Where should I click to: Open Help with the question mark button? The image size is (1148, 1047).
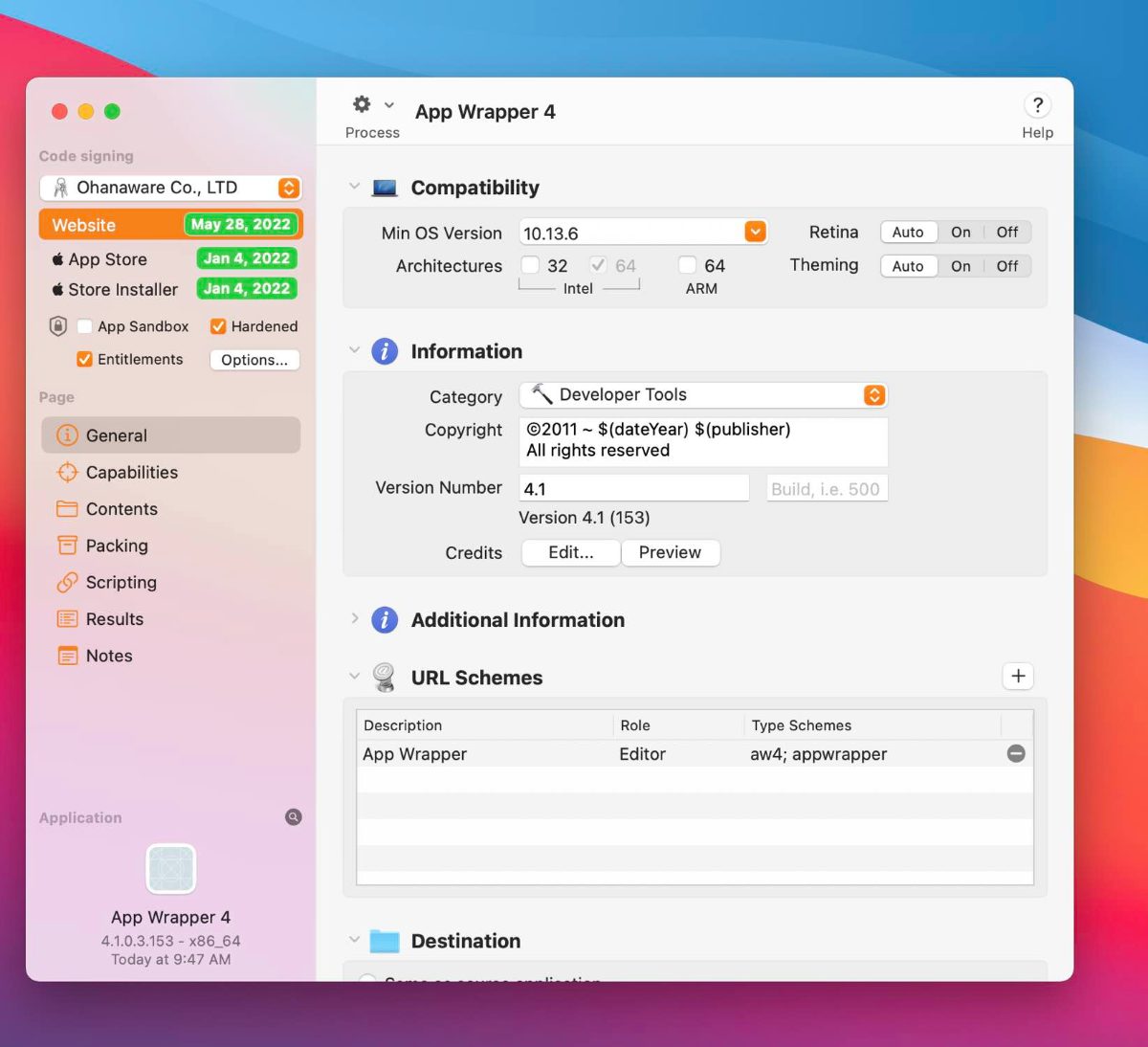click(1037, 105)
